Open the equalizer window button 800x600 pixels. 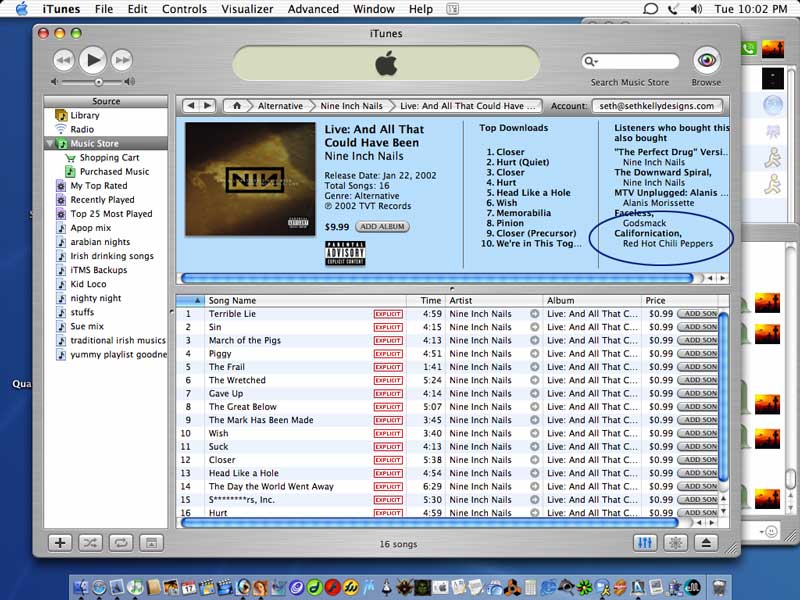coord(645,543)
